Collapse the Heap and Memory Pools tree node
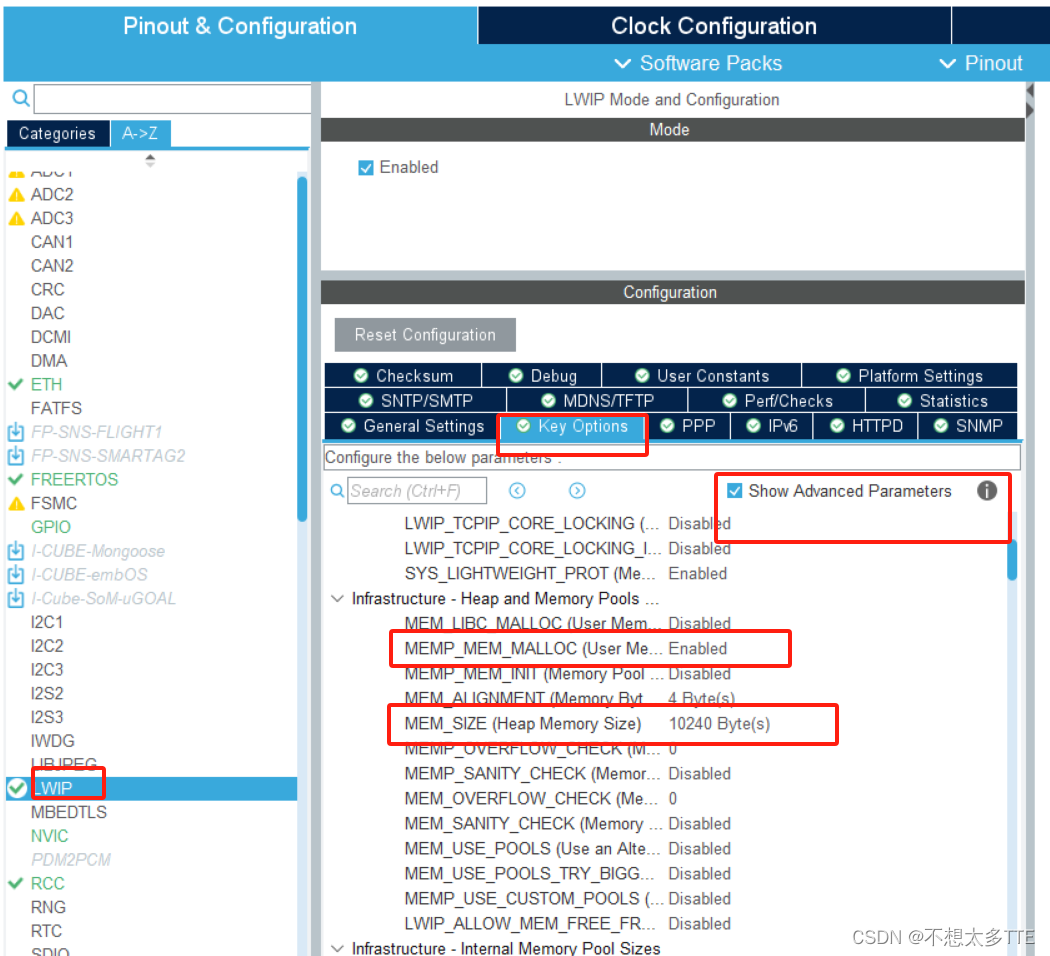Screen dimensions: 1050x956 tap(337, 598)
